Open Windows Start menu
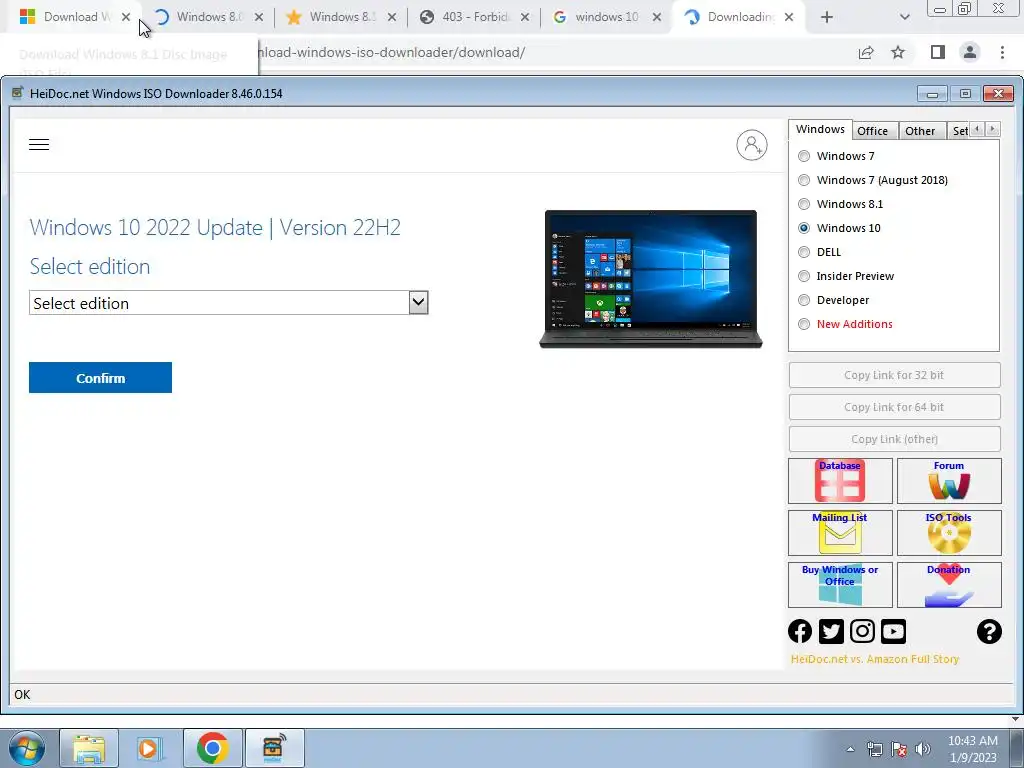 click(x=26, y=748)
